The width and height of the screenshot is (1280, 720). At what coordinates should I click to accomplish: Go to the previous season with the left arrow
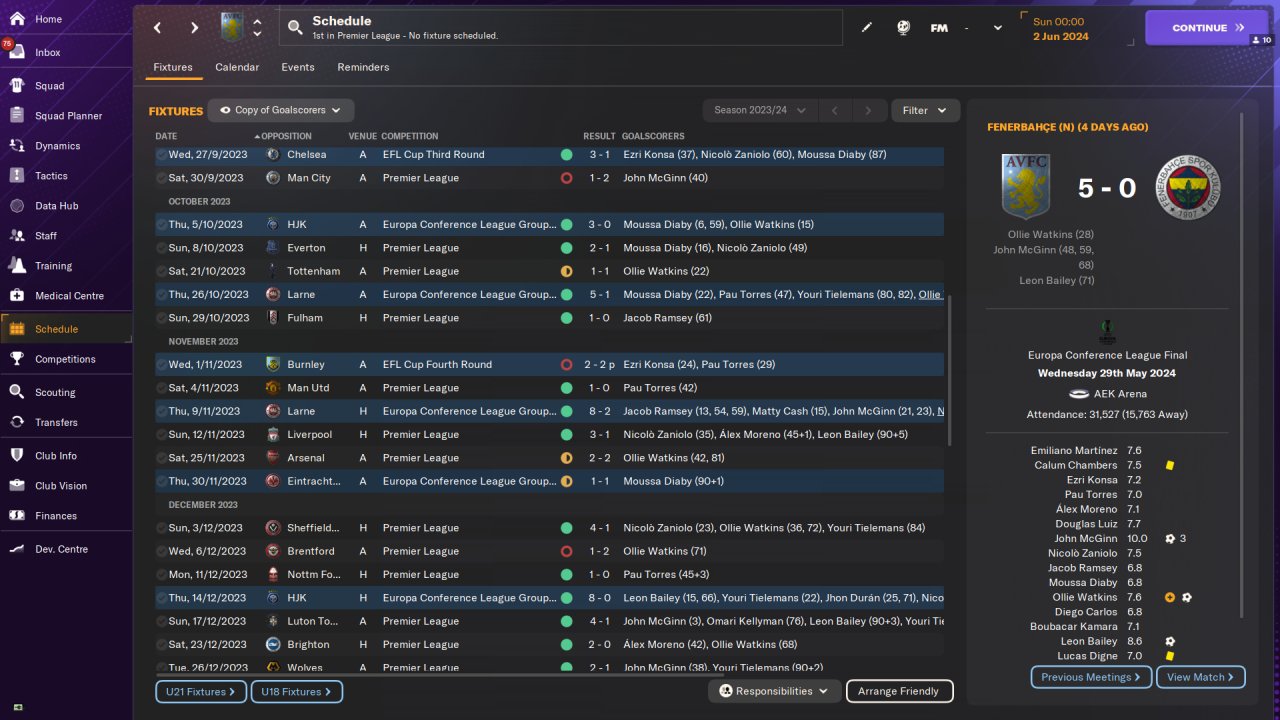click(x=835, y=111)
